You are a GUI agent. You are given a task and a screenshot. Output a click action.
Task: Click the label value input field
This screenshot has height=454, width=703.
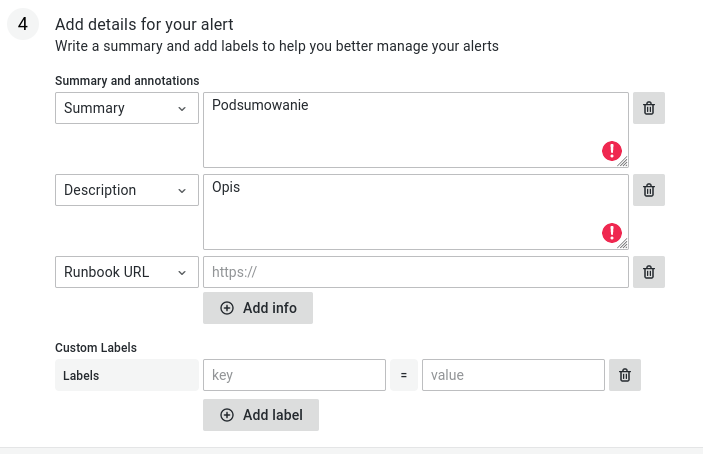click(x=513, y=375)
